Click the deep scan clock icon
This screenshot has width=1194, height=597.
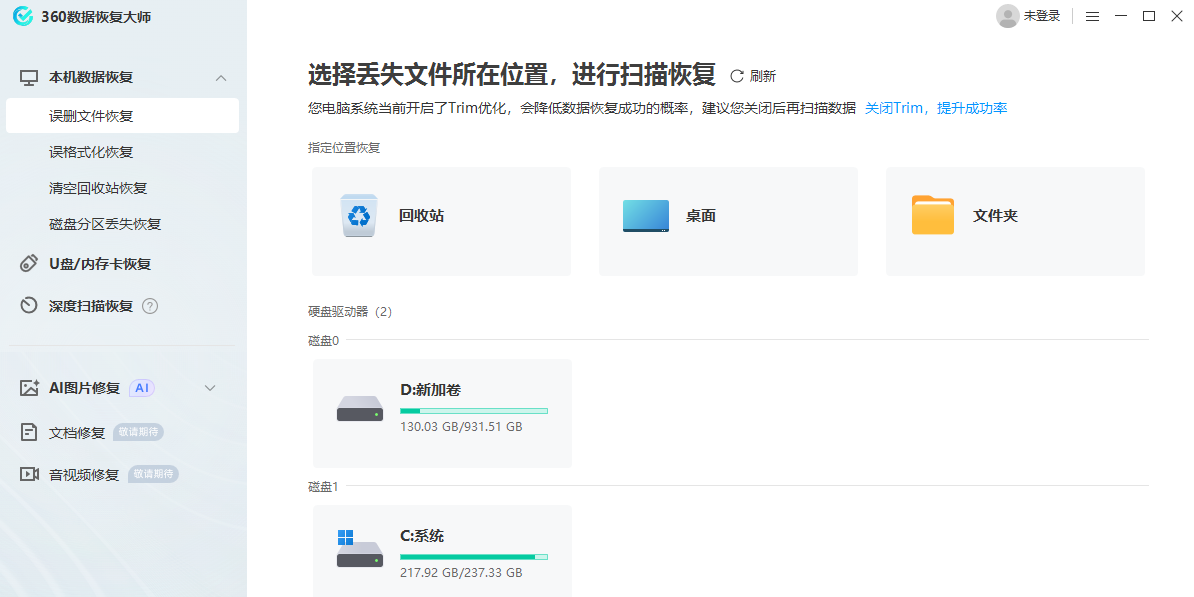coord(29,306)
